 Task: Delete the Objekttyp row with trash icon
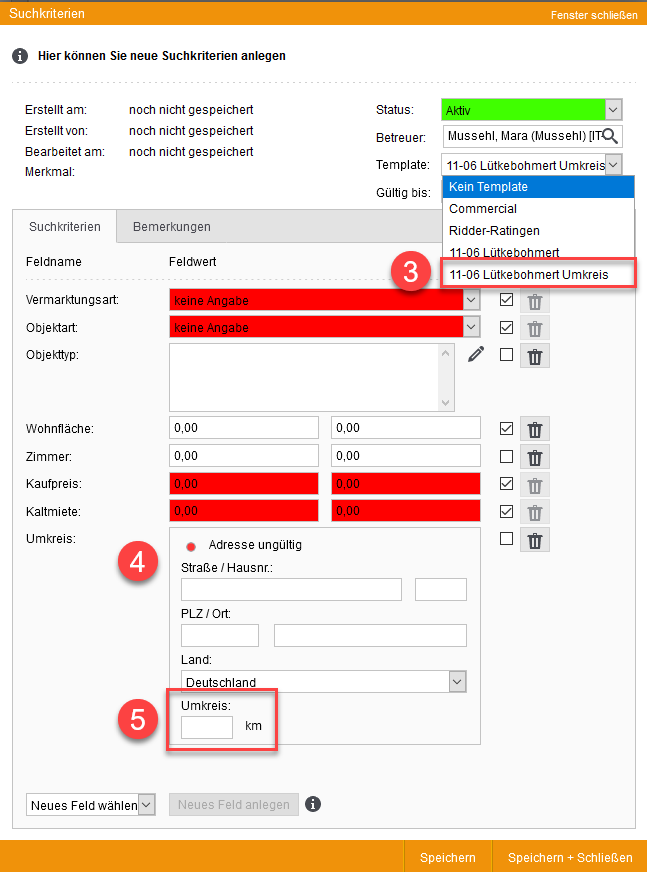pyautogui.click(x=535, y=355)
